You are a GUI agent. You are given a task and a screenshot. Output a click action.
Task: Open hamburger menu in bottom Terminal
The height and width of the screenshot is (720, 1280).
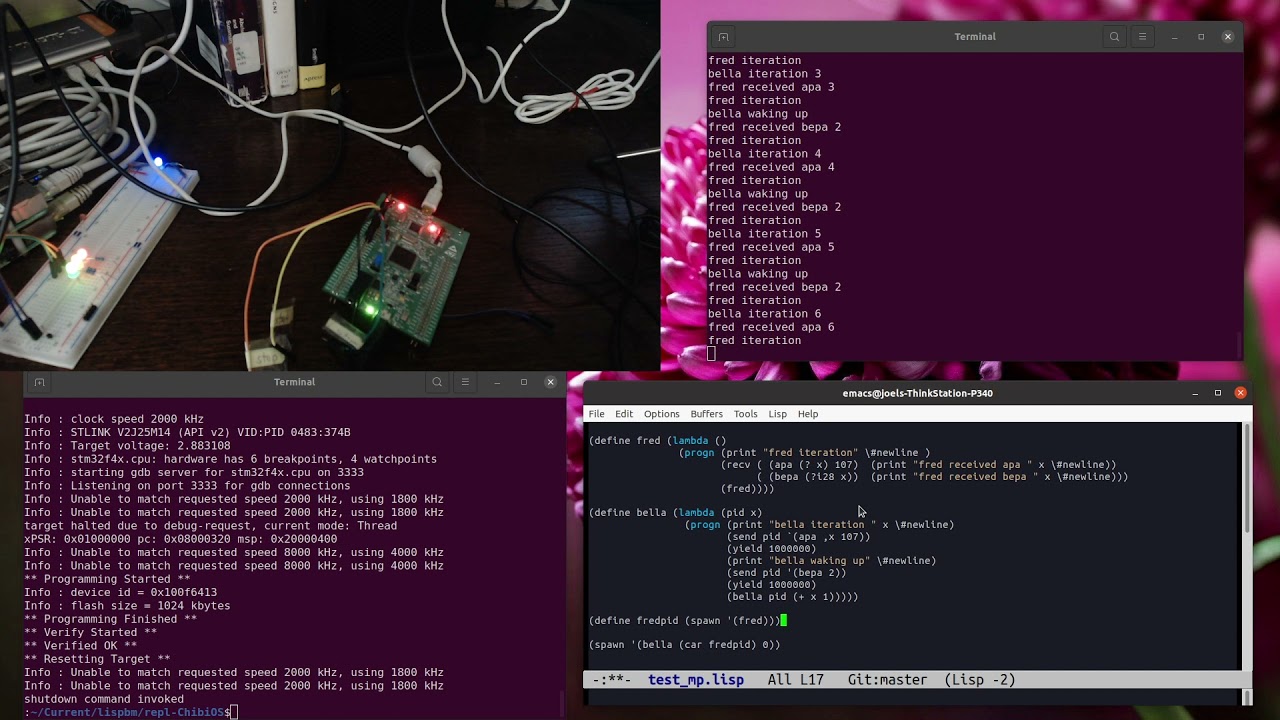465,382
